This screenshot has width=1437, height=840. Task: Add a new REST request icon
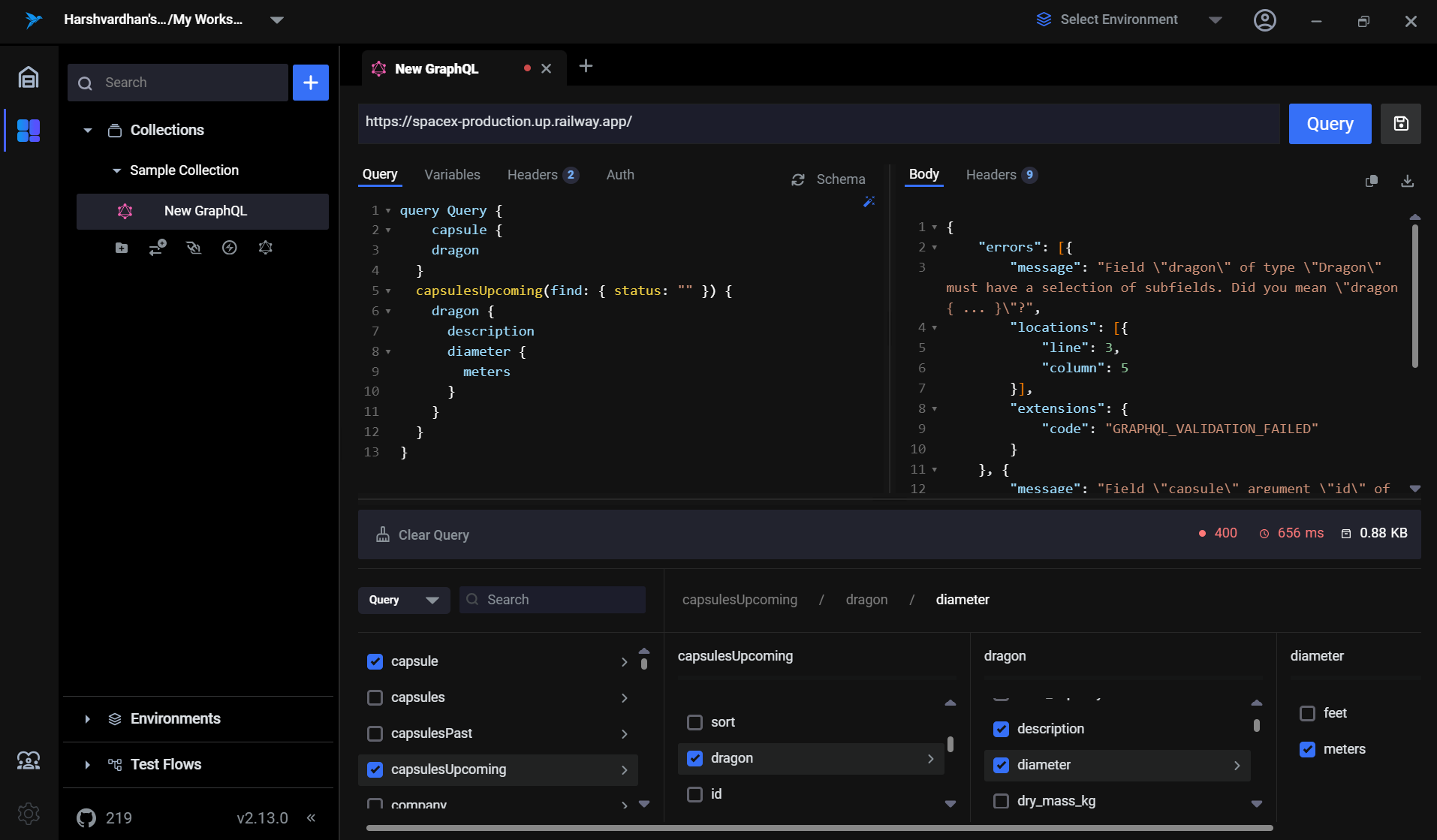point(158,248)
